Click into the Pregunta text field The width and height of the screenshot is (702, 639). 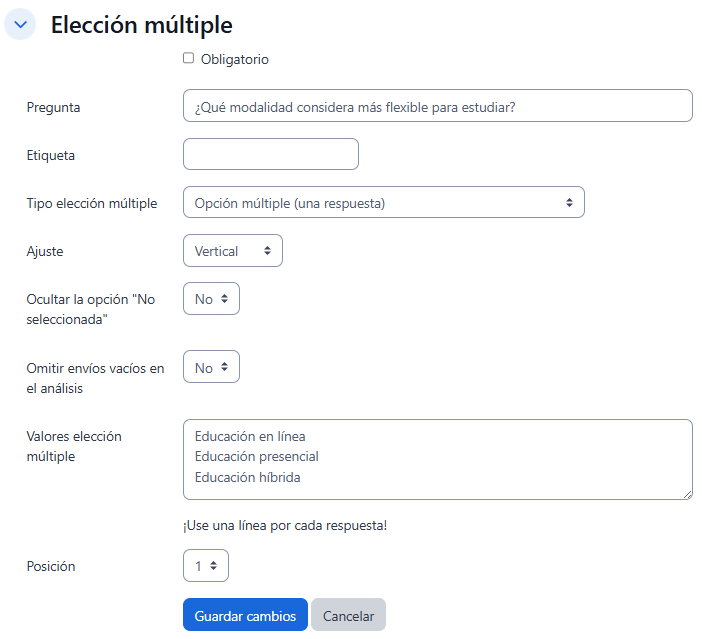tap(437, 106)
